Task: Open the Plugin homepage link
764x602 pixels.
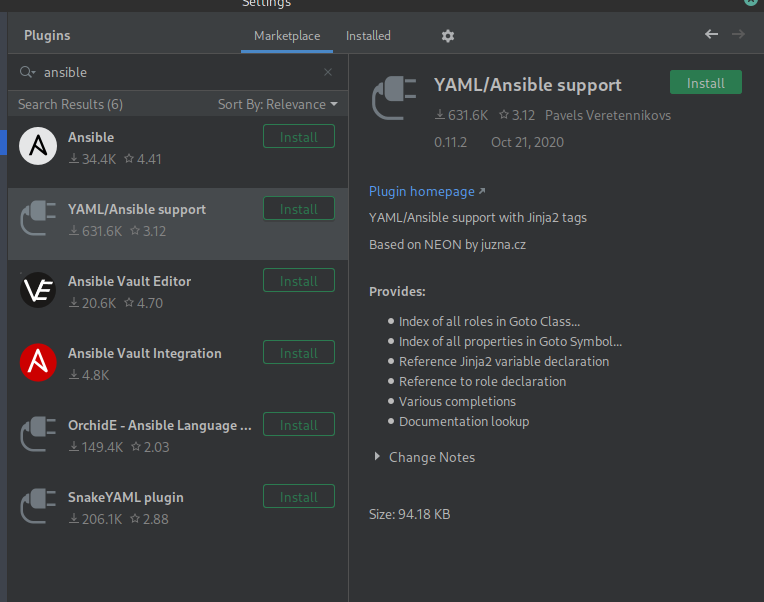Action: (x=421, y=191)
